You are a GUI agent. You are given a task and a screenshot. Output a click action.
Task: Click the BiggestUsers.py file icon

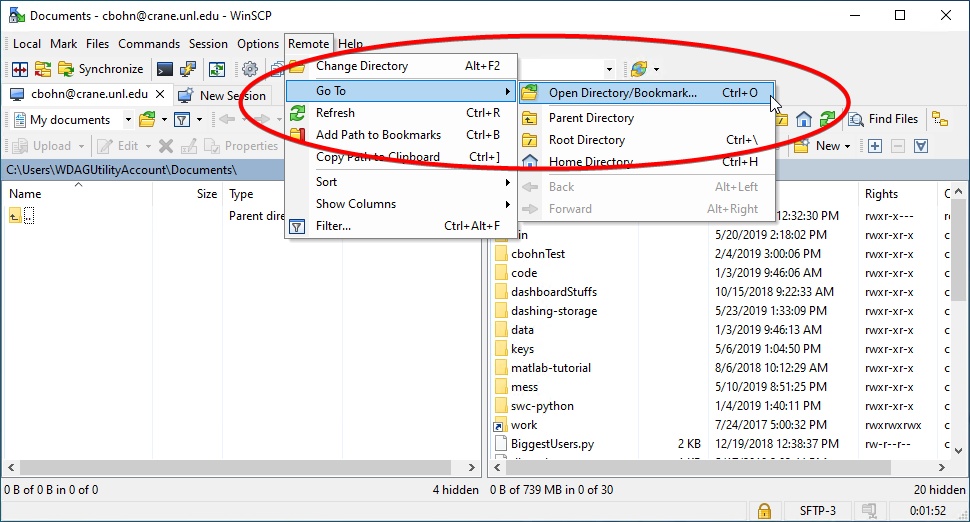click(500, 443)
